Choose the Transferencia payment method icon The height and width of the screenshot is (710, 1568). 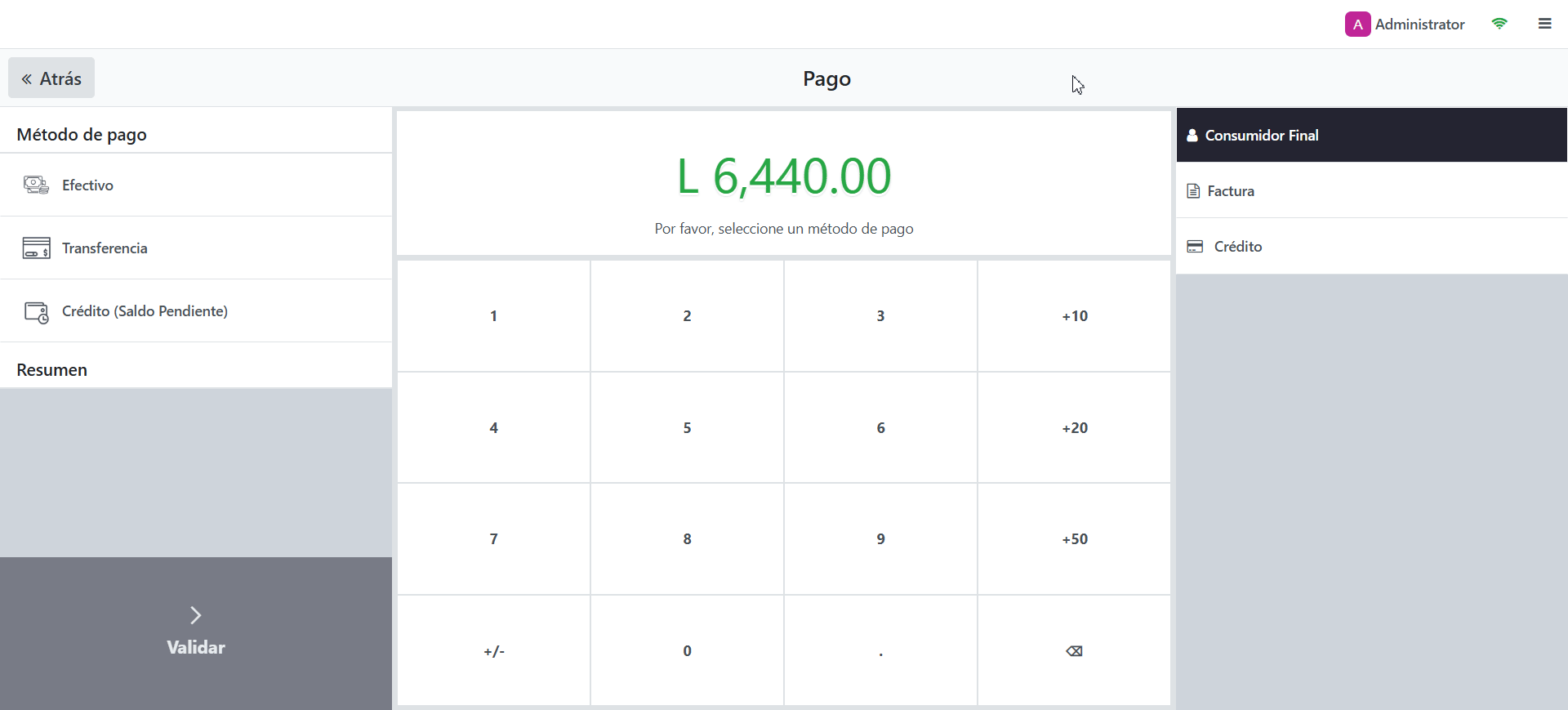[x=36, y=248]
